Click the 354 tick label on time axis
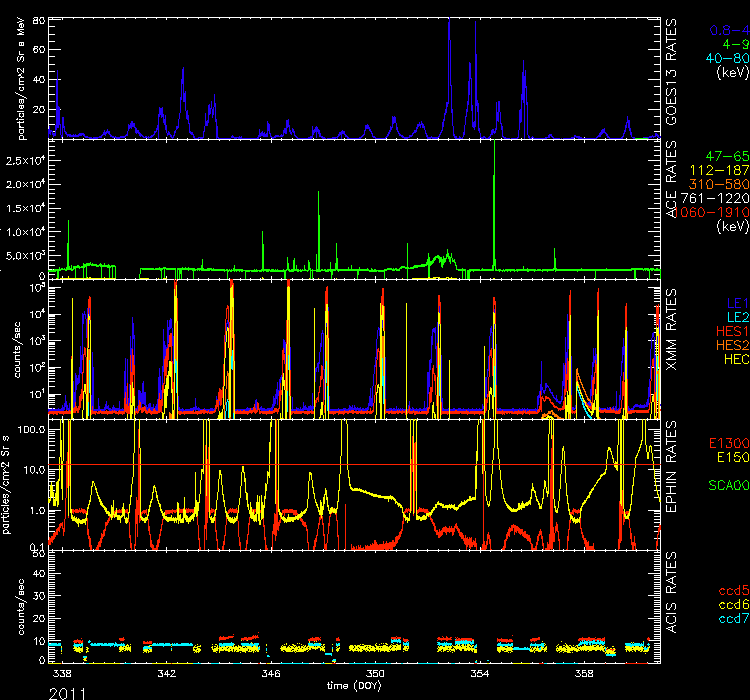This screenshot has width=750, height=700. point(480,674)
